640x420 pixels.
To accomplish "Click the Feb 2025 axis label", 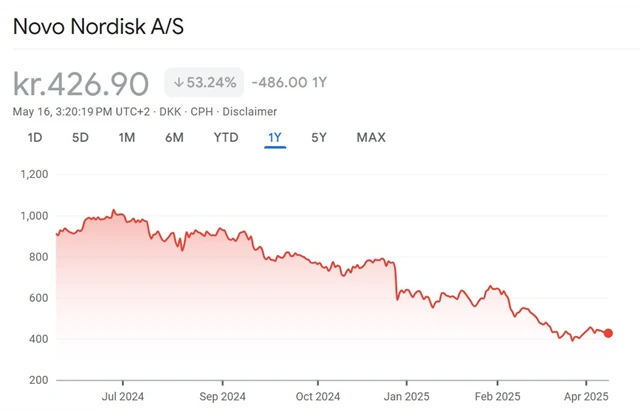I will (x=498, y=397).
